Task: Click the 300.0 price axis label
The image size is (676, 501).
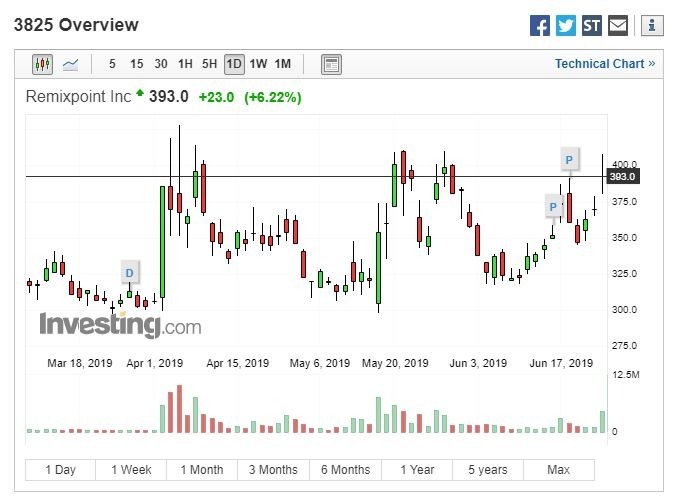Action: (x=624, y=310)
